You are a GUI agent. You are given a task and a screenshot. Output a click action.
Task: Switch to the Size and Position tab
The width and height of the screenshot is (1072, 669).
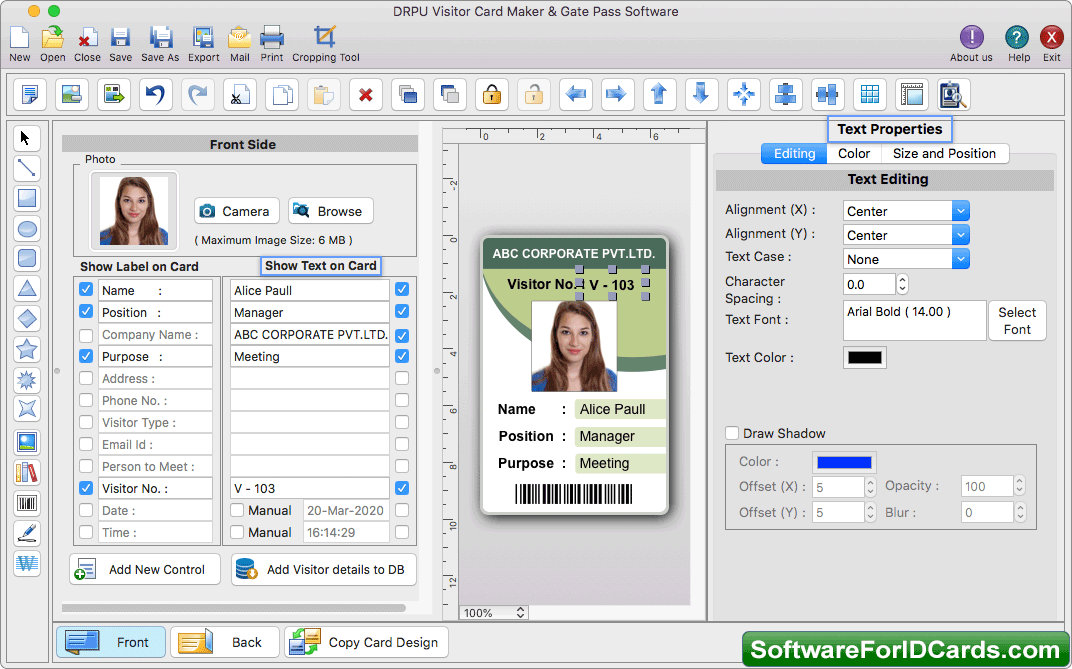(x=944, y=154)
